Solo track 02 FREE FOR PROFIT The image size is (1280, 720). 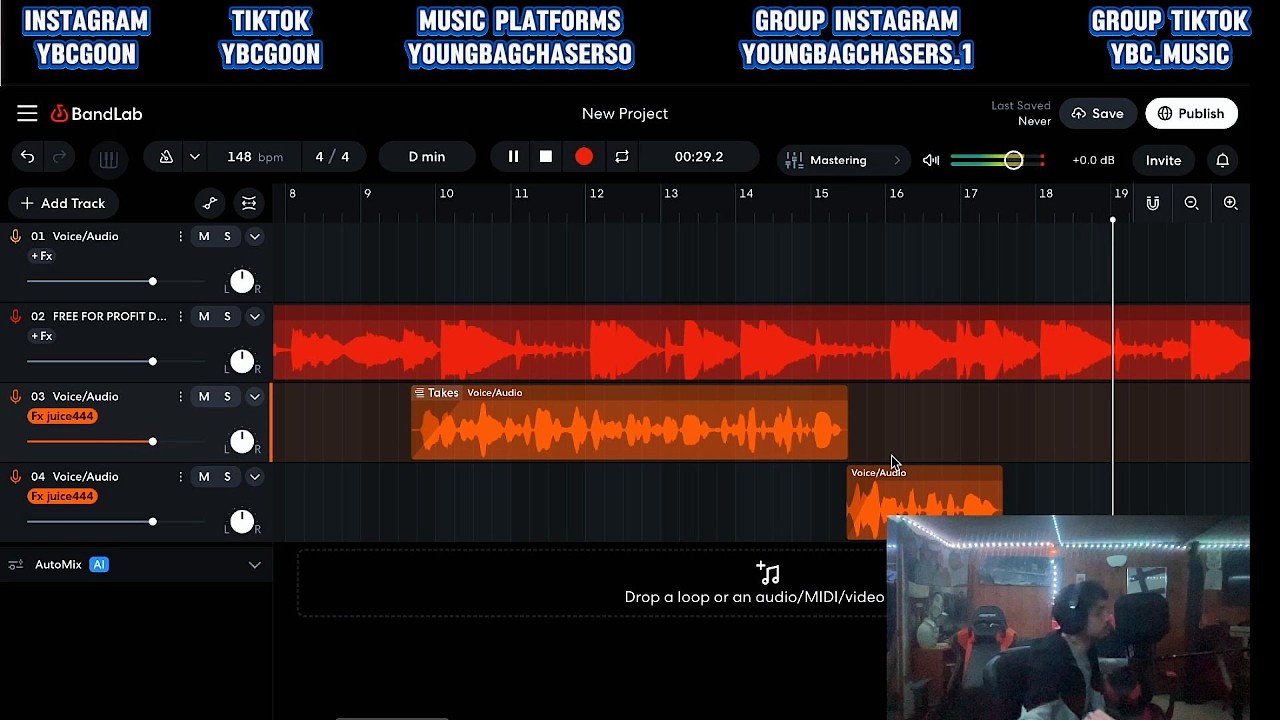pyautogui.click(x=227, y=316)
